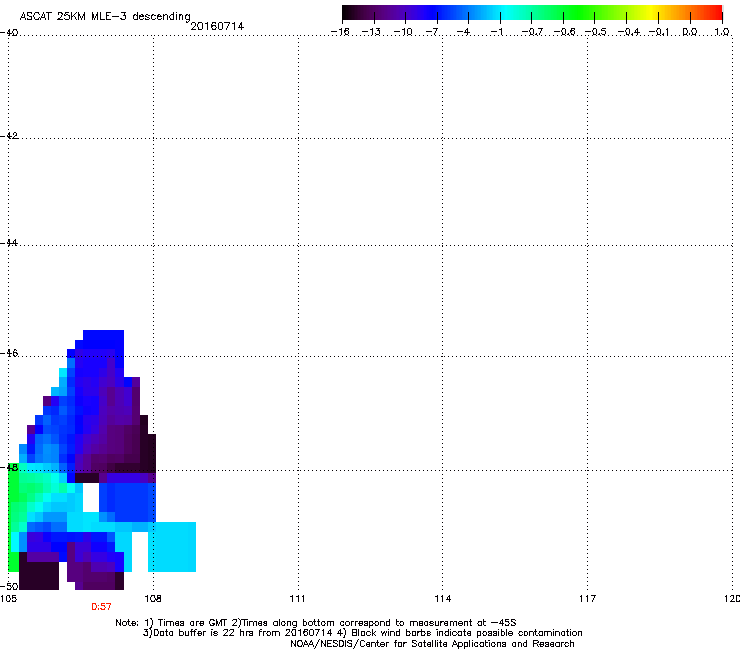
Task: Click the color bar label -1
Action: tap(496, 32)
